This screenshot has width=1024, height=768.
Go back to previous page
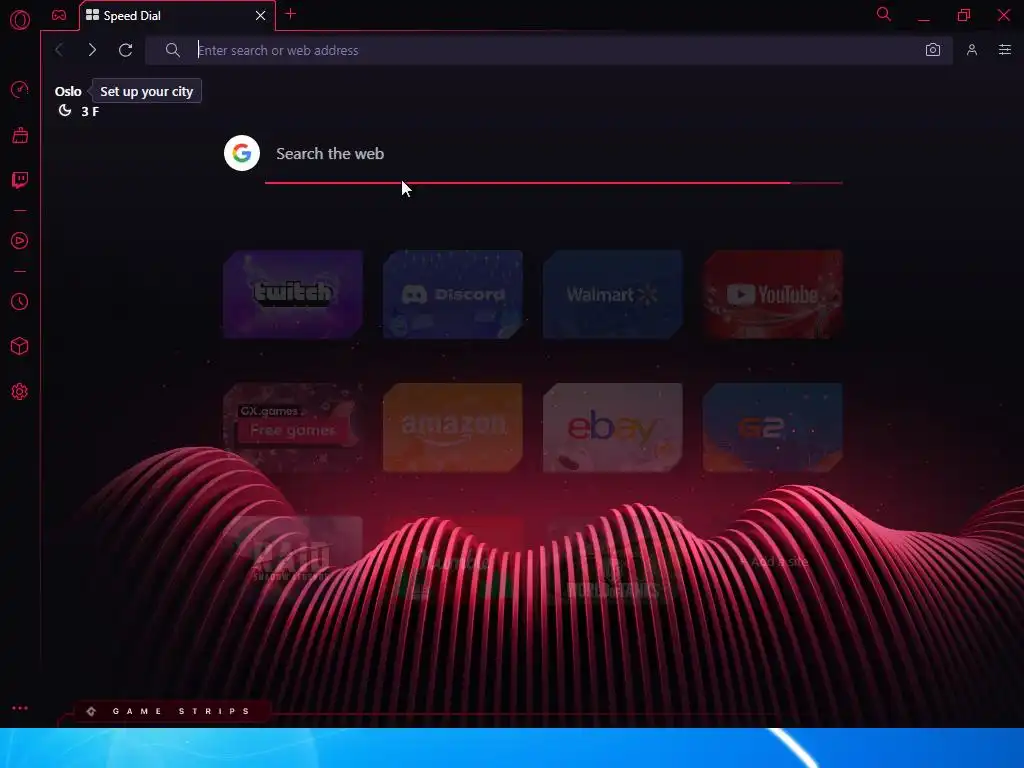point(59,50)
